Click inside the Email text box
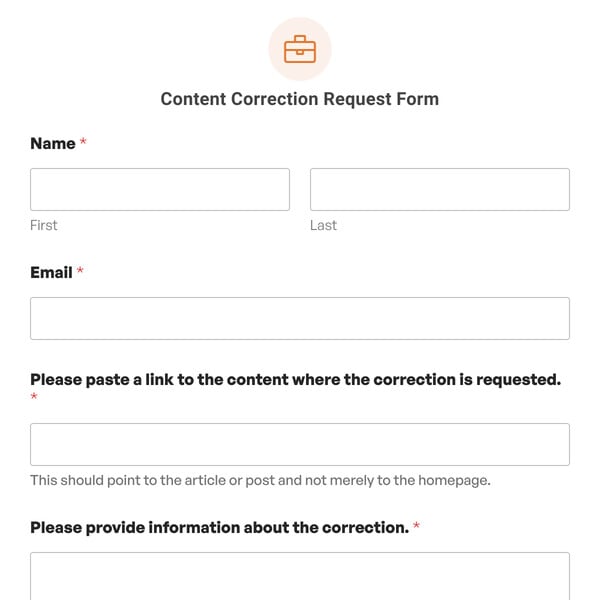This screenshot has height=600, width=600. pyautogui.click(x=300, y=318)
